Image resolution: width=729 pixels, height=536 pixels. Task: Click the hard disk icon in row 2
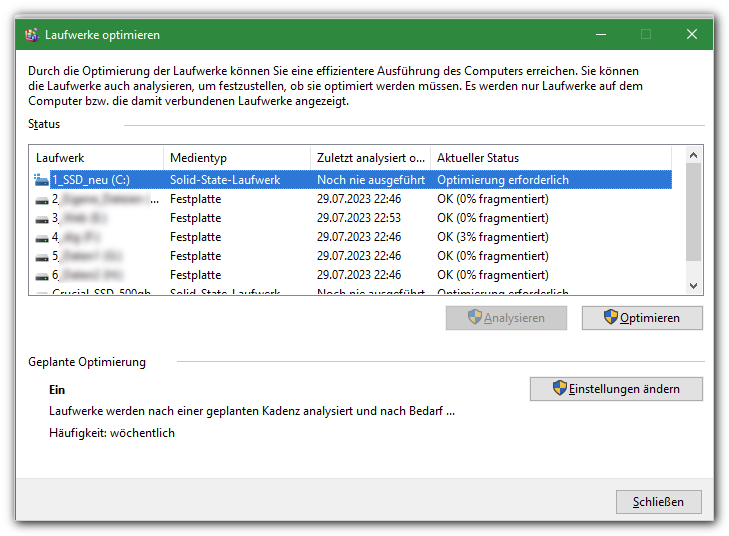tap(42, 200)
